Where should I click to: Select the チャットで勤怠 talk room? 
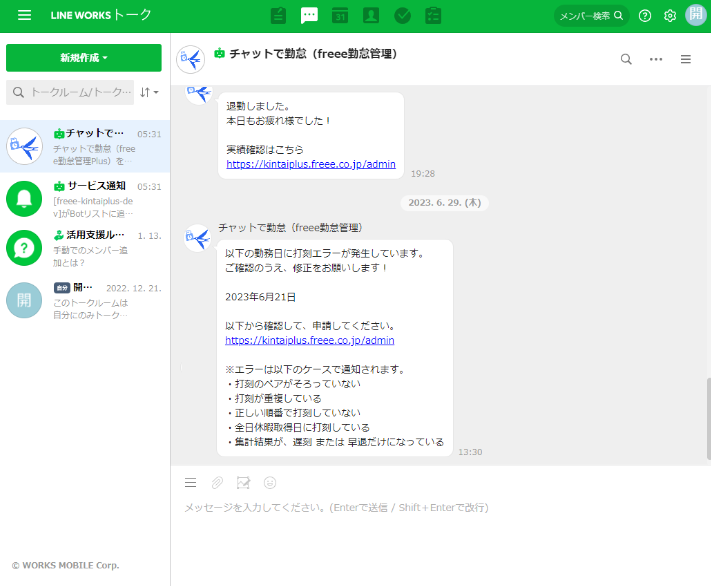85,146
